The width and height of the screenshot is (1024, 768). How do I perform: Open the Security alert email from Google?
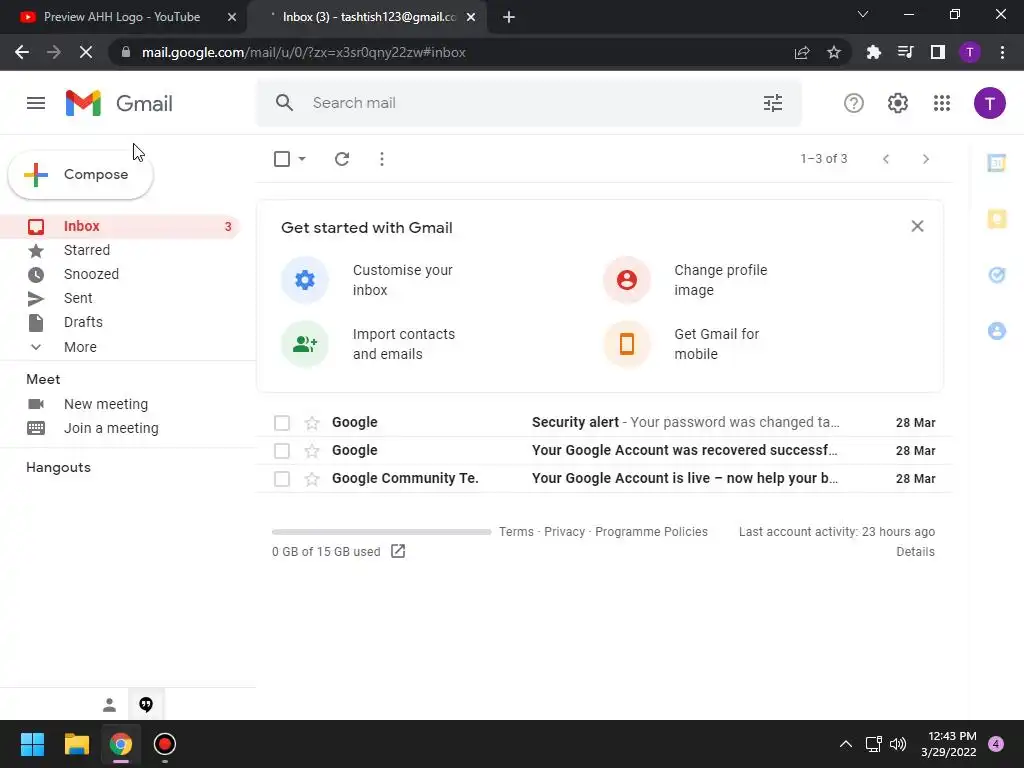[x=604, y=423]
